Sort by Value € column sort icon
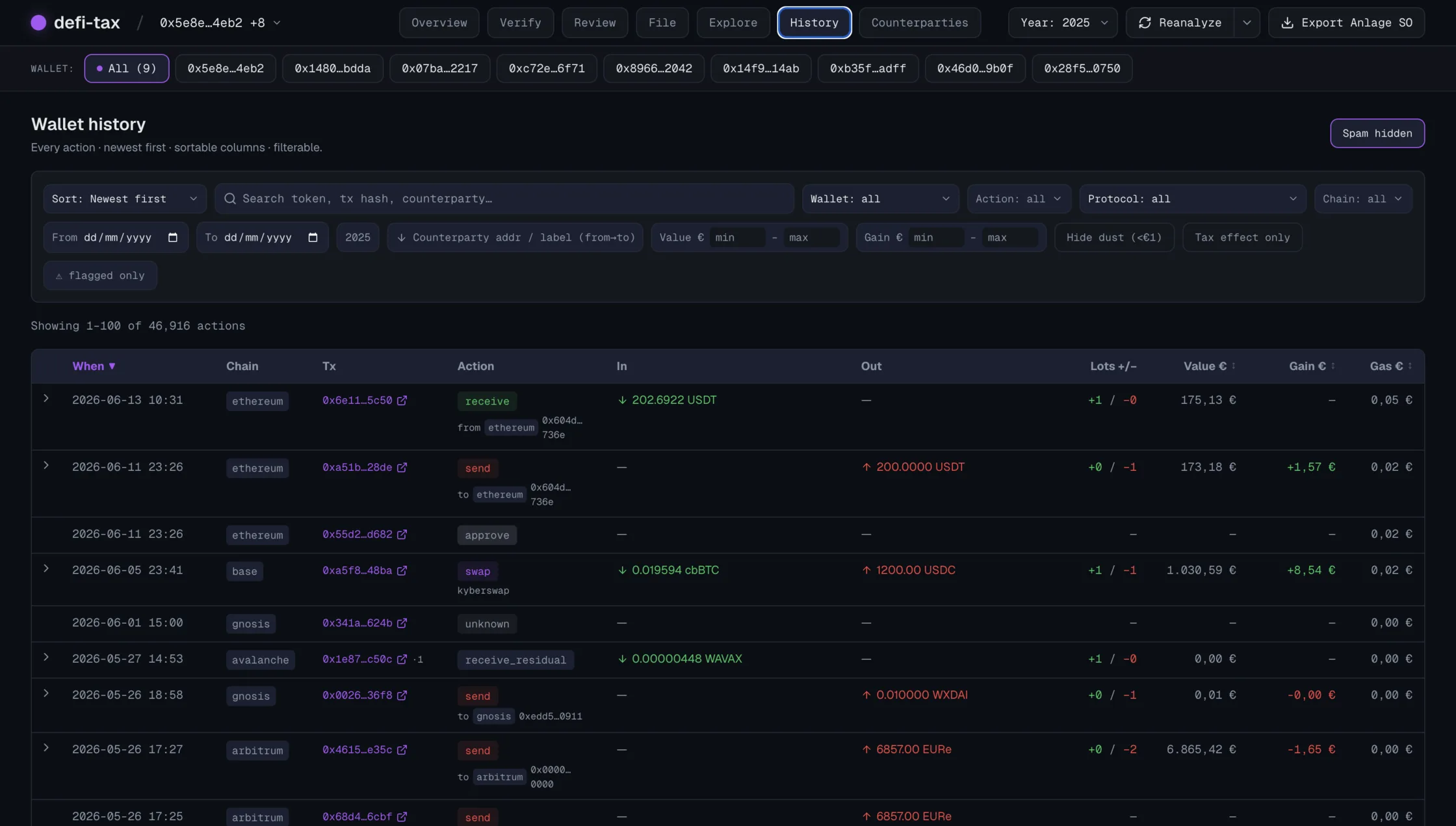This screenshot has height=826, width=1456. (x=1233, y=366)
